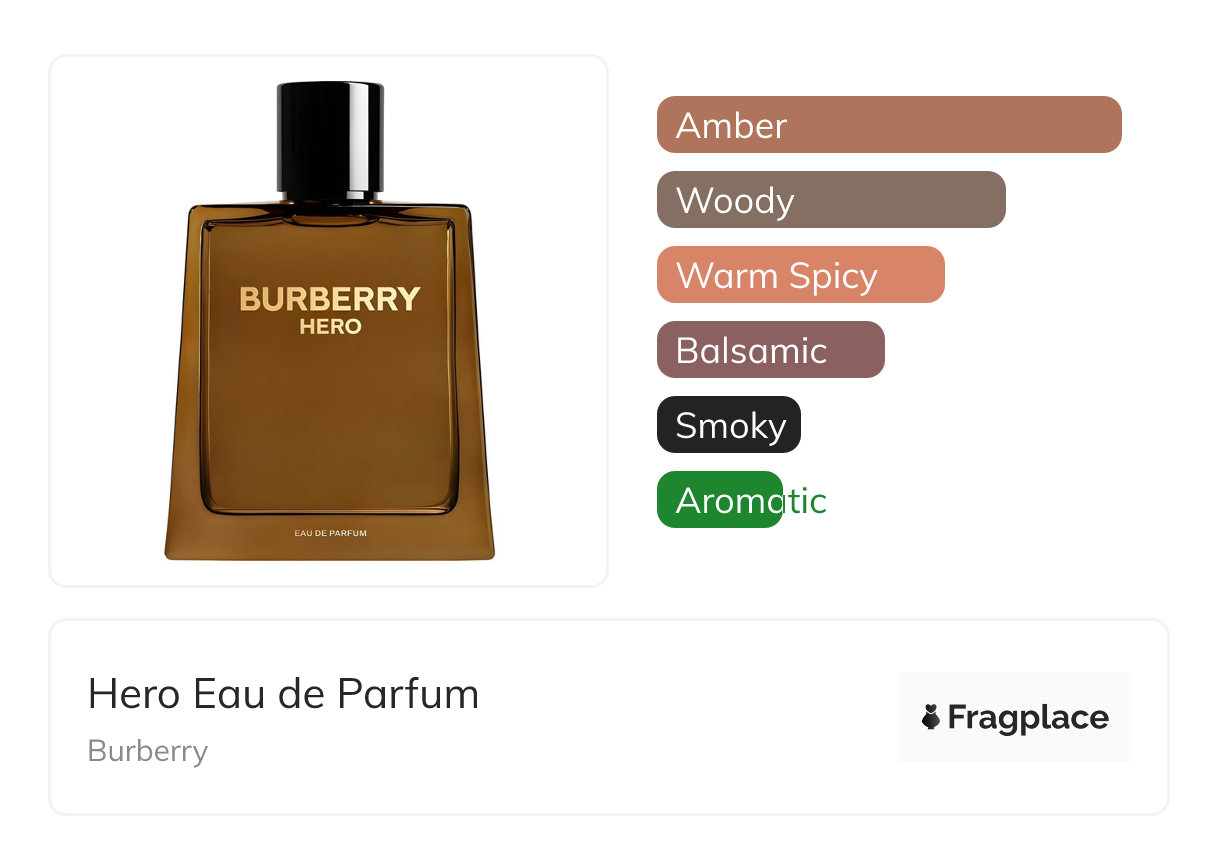Click the gray Burberry brand name
This screenshot has width=1218, height=864.
(x=148, y=751)
